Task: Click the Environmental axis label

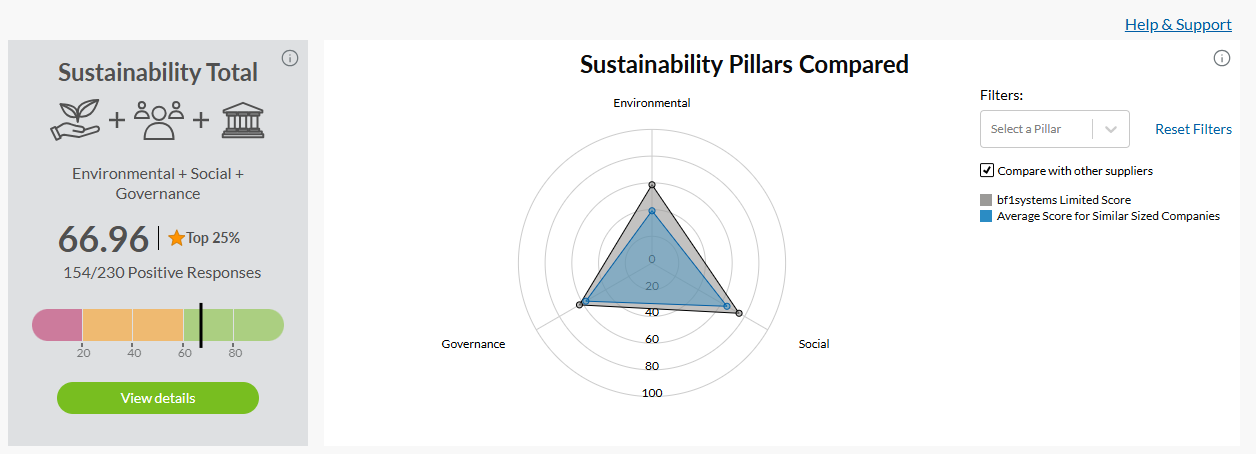Action: pos(652,103)
